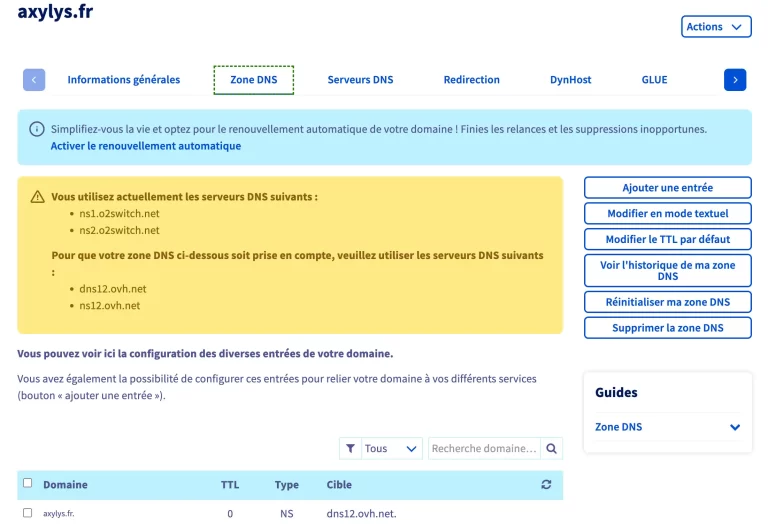Click the dns12.ovh.net. target cell
The image size is (768, 525).
pos(361,514)
